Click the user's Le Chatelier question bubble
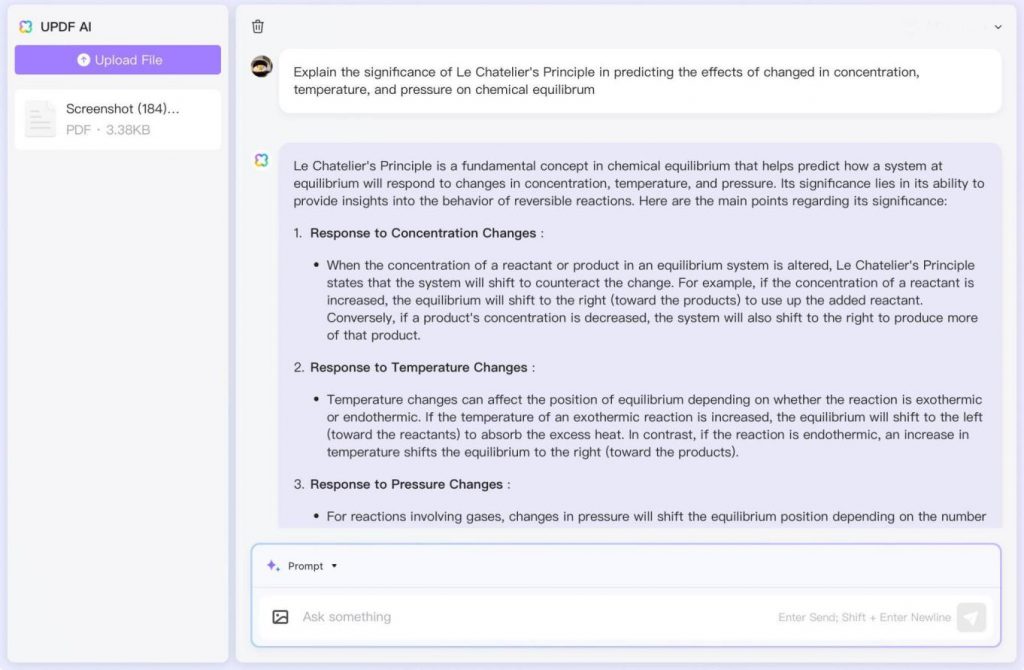This screenshot has height=670, width=1024. click(x=640, y=81)
